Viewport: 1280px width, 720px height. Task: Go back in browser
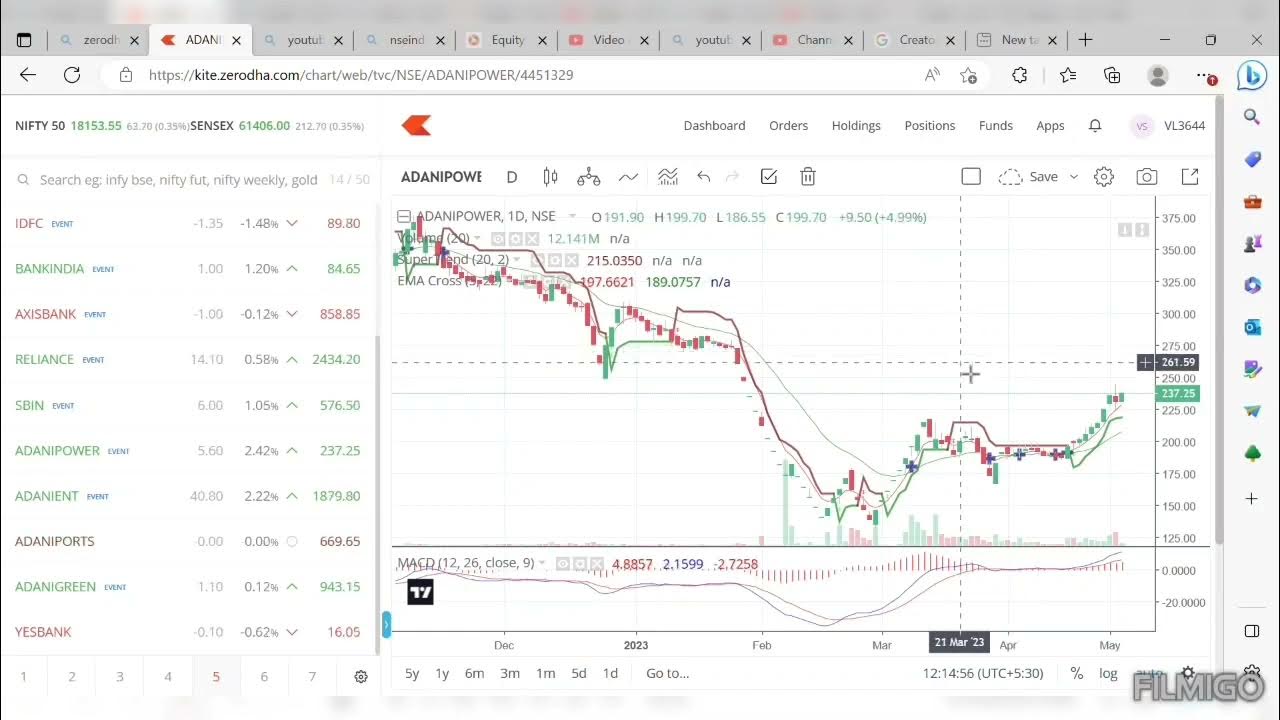point(28,75)
